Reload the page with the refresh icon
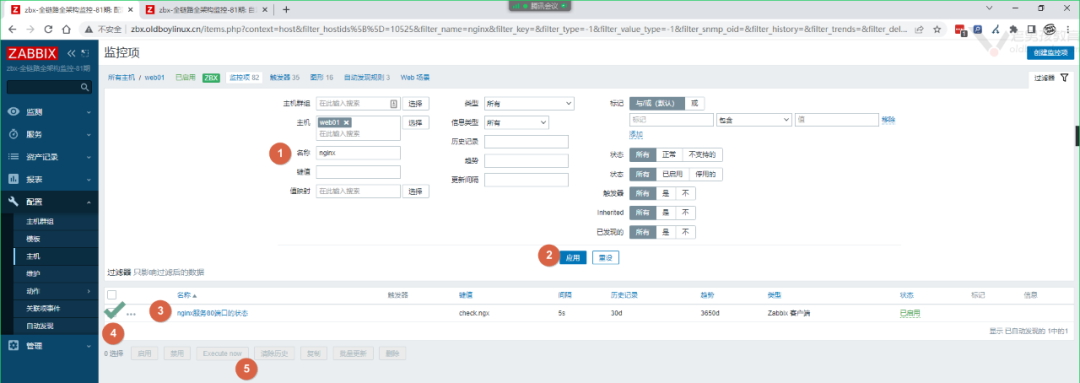The width and height of the screenshot is (1080, 383). point(48,30)
